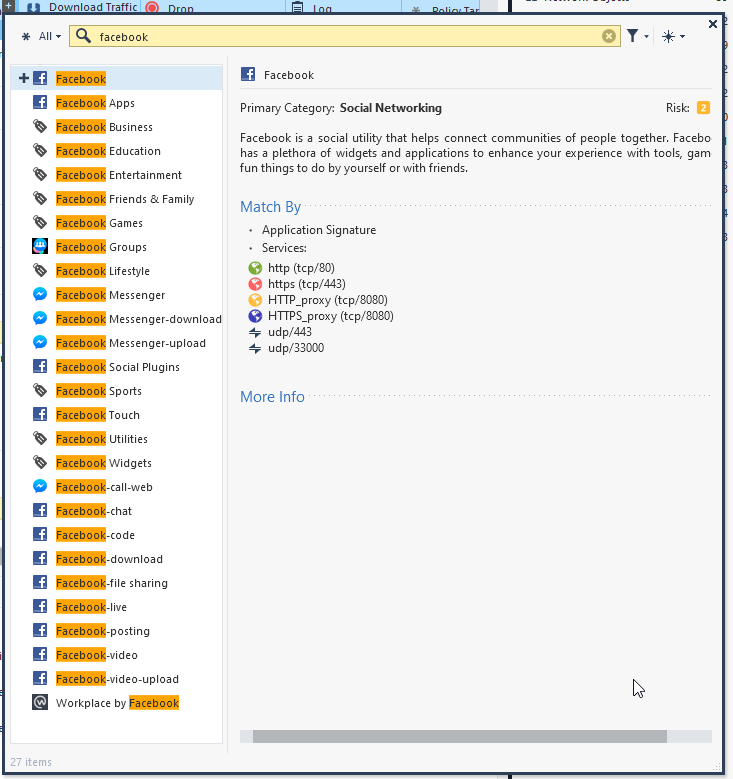Click the Social Networking category text
This screenshot has width=733, height=779.
click(x=391, y=108)
